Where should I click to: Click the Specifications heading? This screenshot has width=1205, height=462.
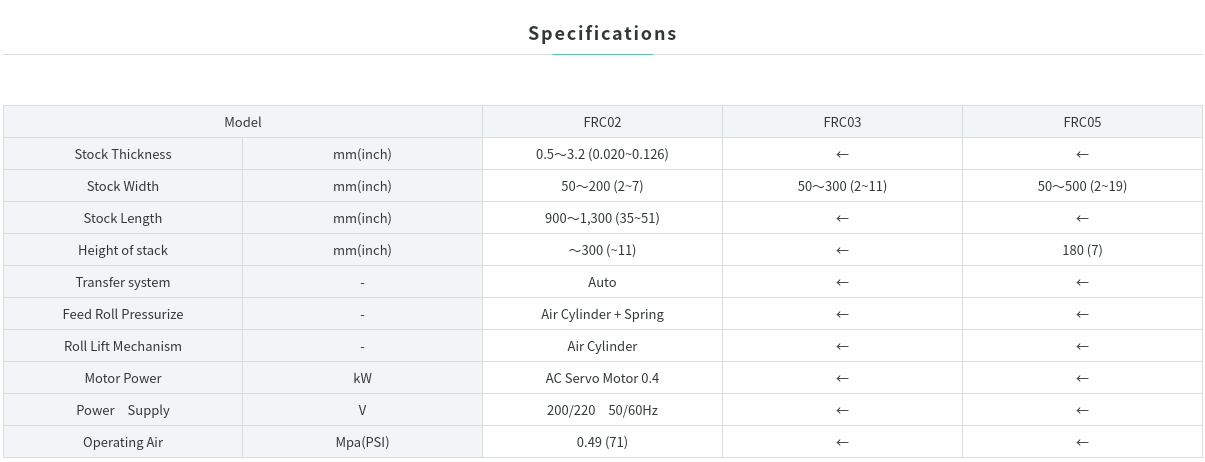pyautogui.click(x=602, y=33)
